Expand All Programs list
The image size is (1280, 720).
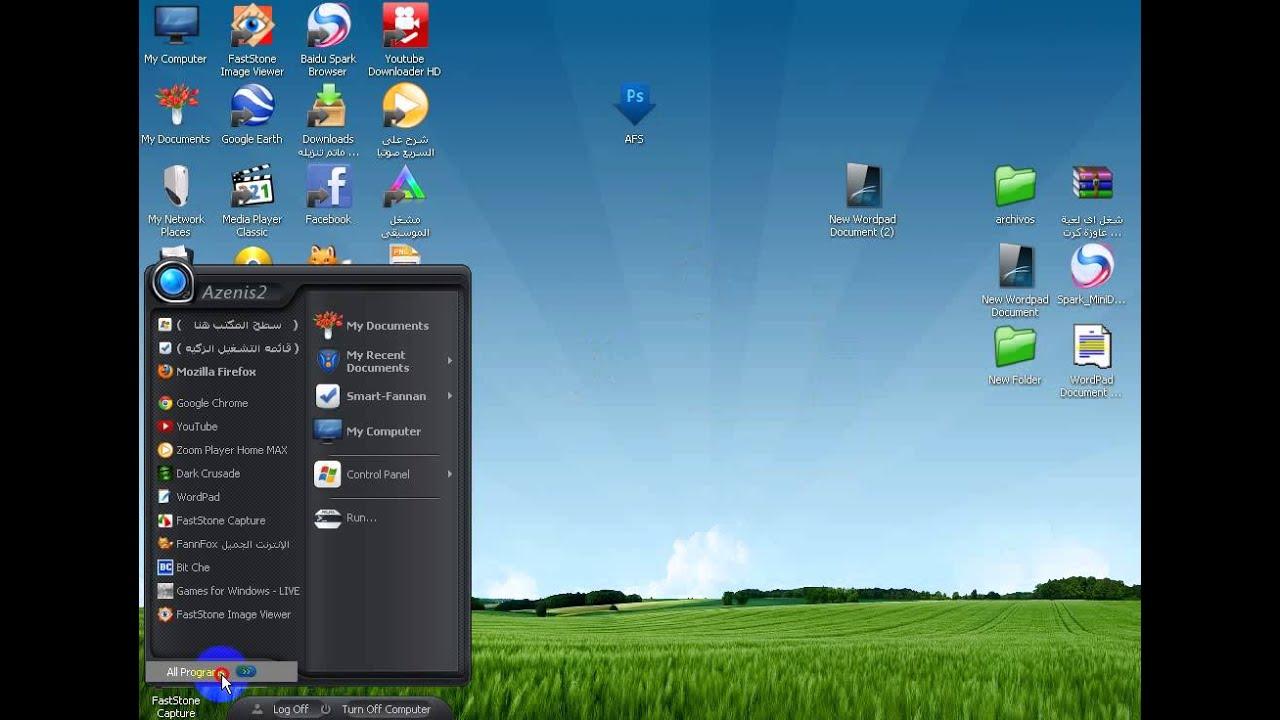tap(221, 672)
